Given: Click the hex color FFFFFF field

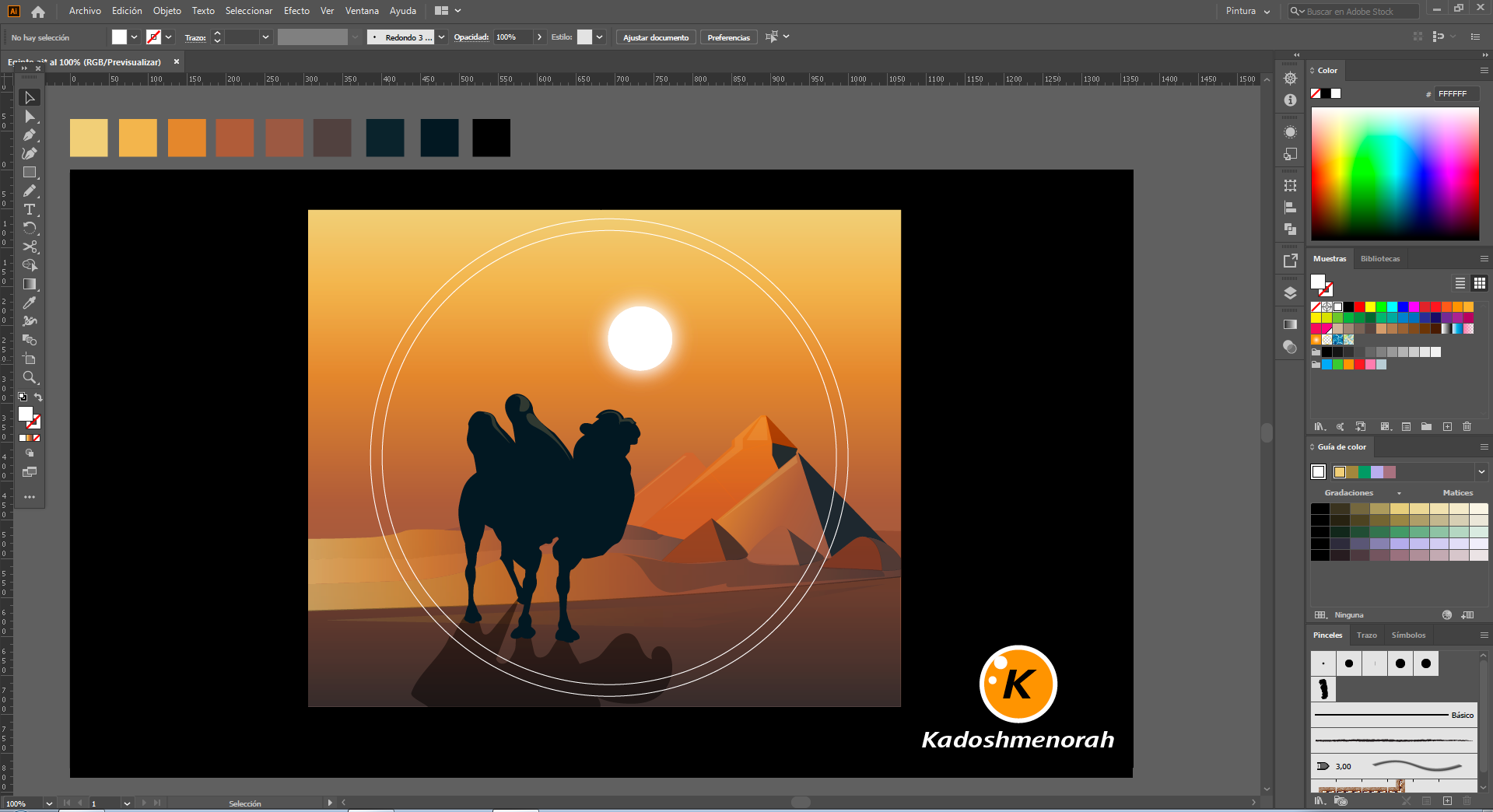Looking at the screenshot, I should pyautogui.click(x=1456, y=93).
